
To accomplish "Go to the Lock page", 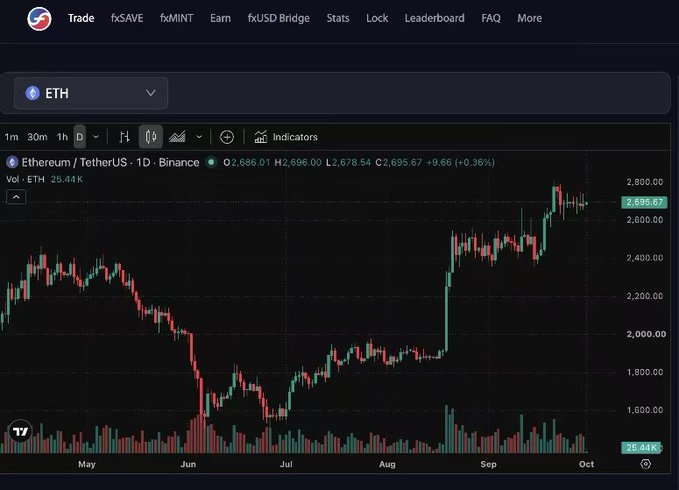I will tap(377, 18).
